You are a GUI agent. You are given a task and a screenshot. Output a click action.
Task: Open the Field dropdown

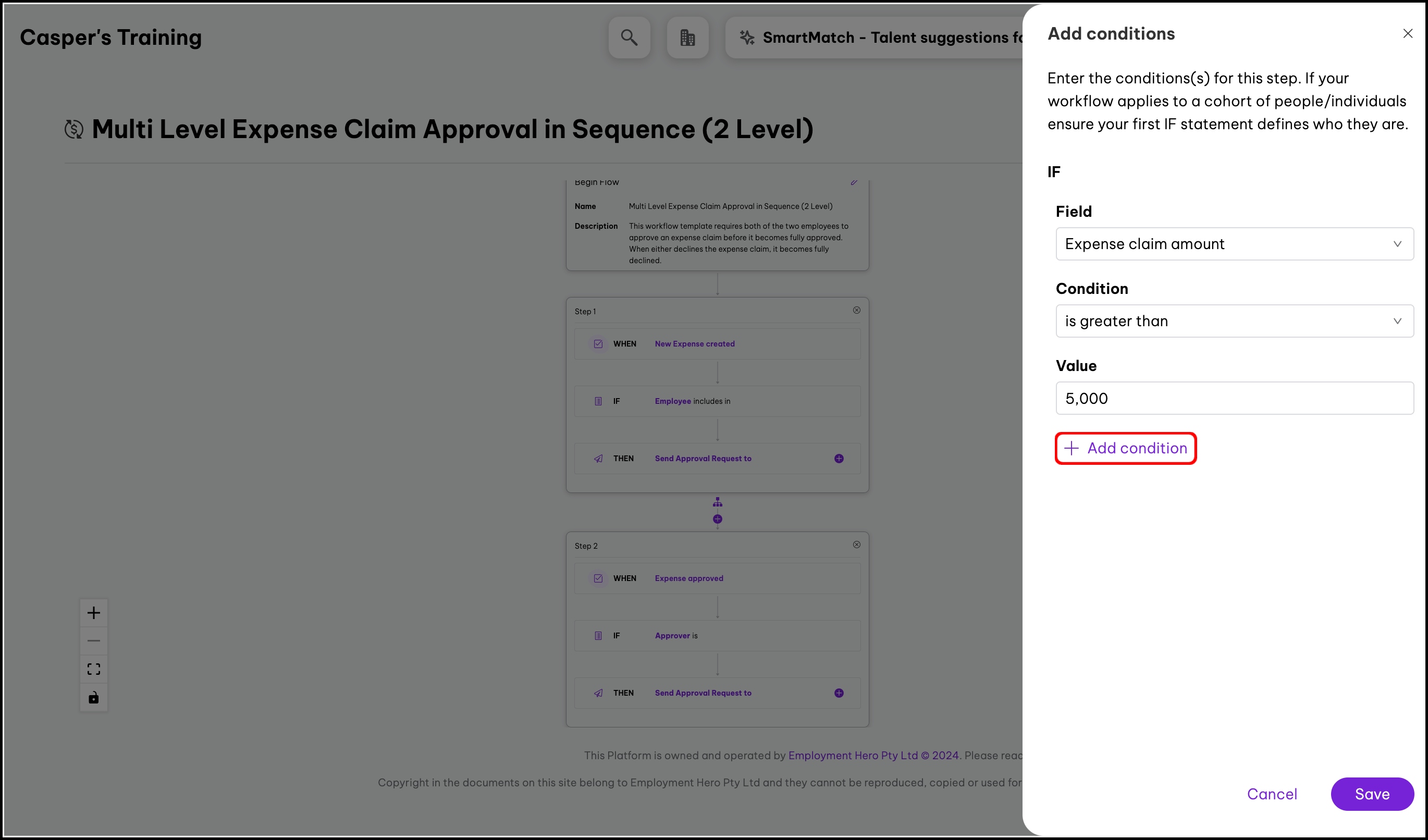coord(1234,244)
